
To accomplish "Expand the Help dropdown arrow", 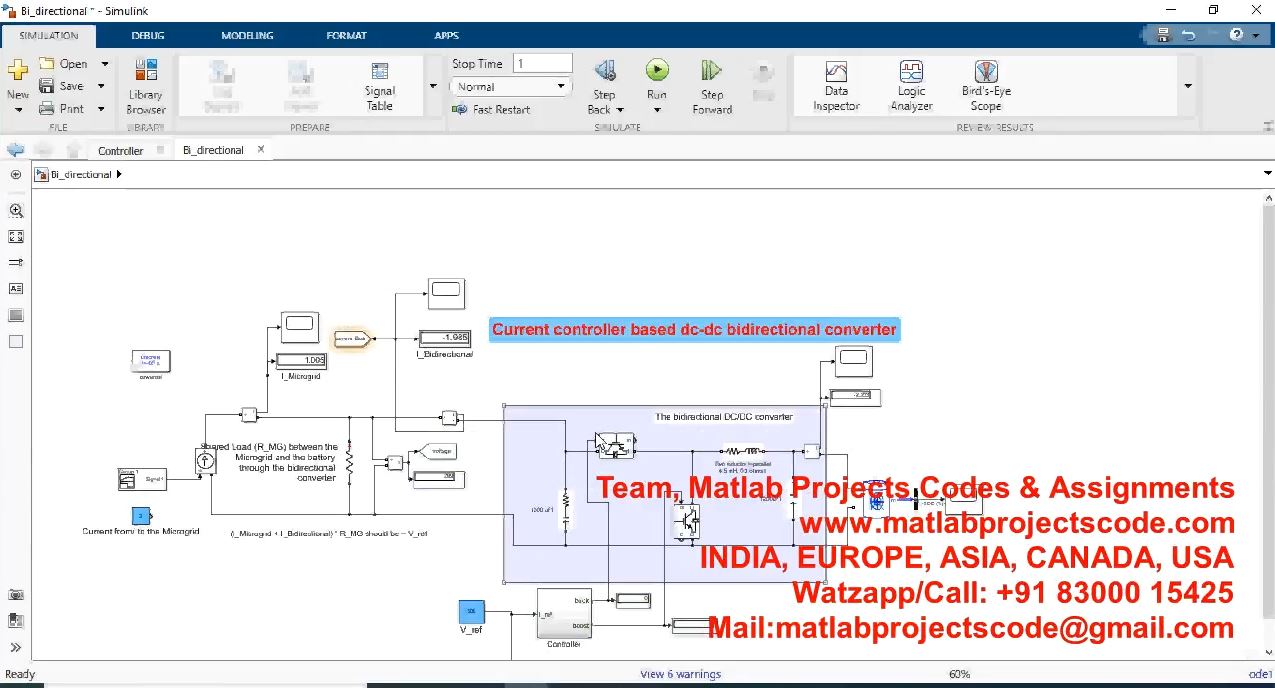I will pos(1255,34).
